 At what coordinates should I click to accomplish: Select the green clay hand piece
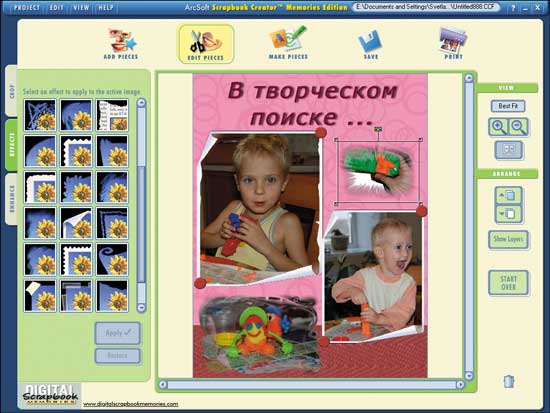[378, 171]
